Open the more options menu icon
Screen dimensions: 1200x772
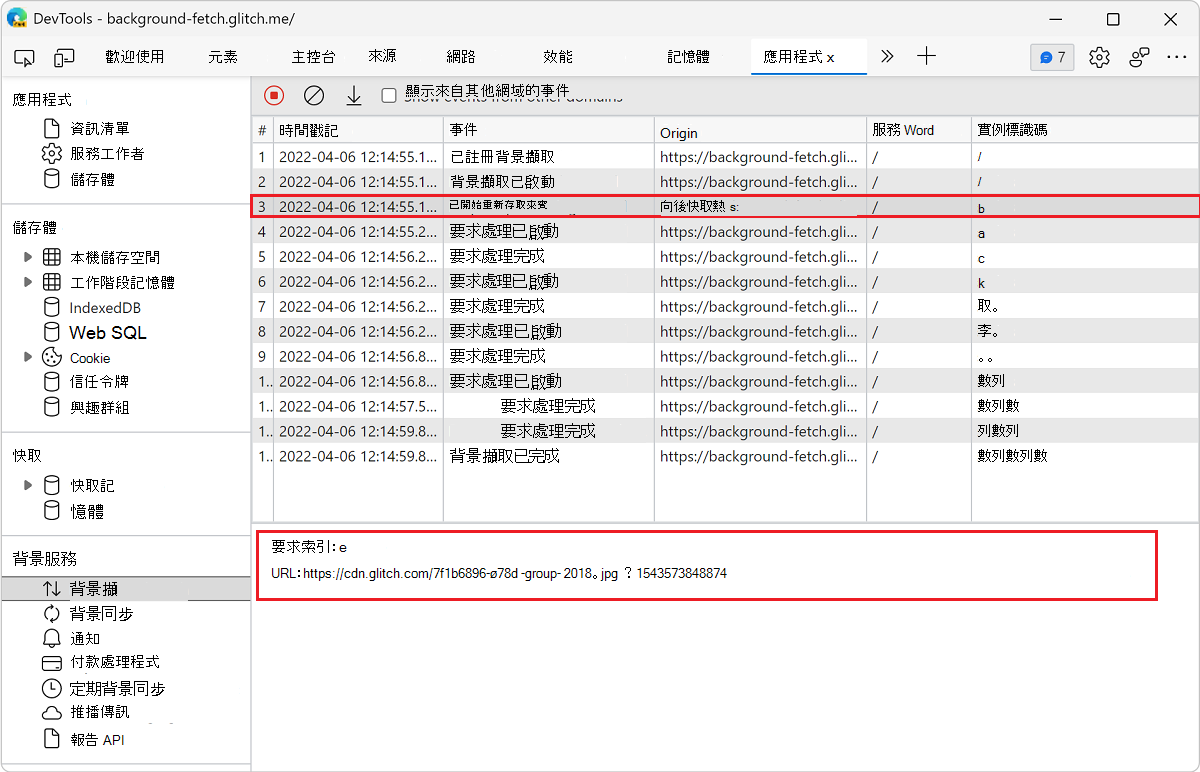click(x=1179, y=57)
